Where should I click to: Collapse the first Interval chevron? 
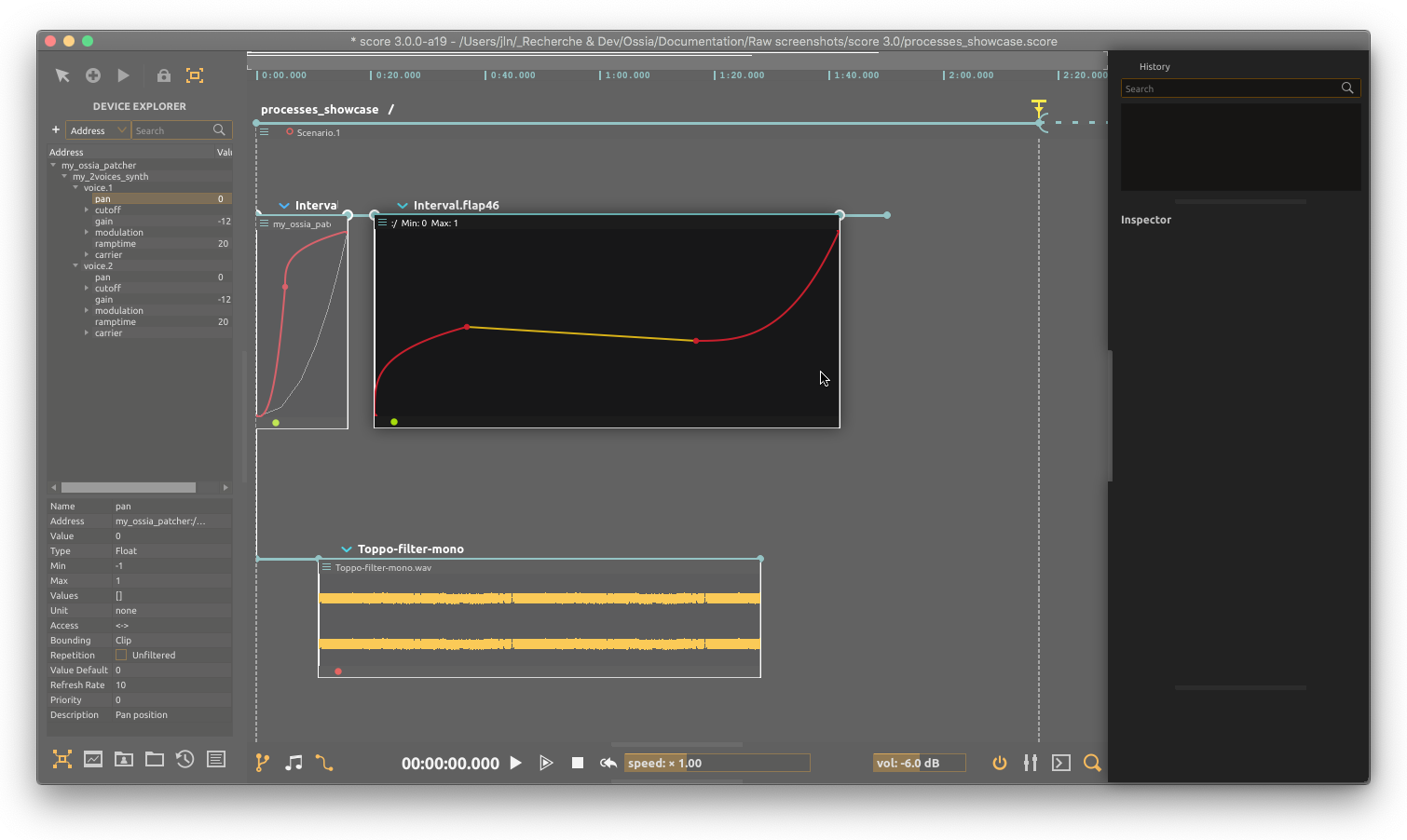284,205
